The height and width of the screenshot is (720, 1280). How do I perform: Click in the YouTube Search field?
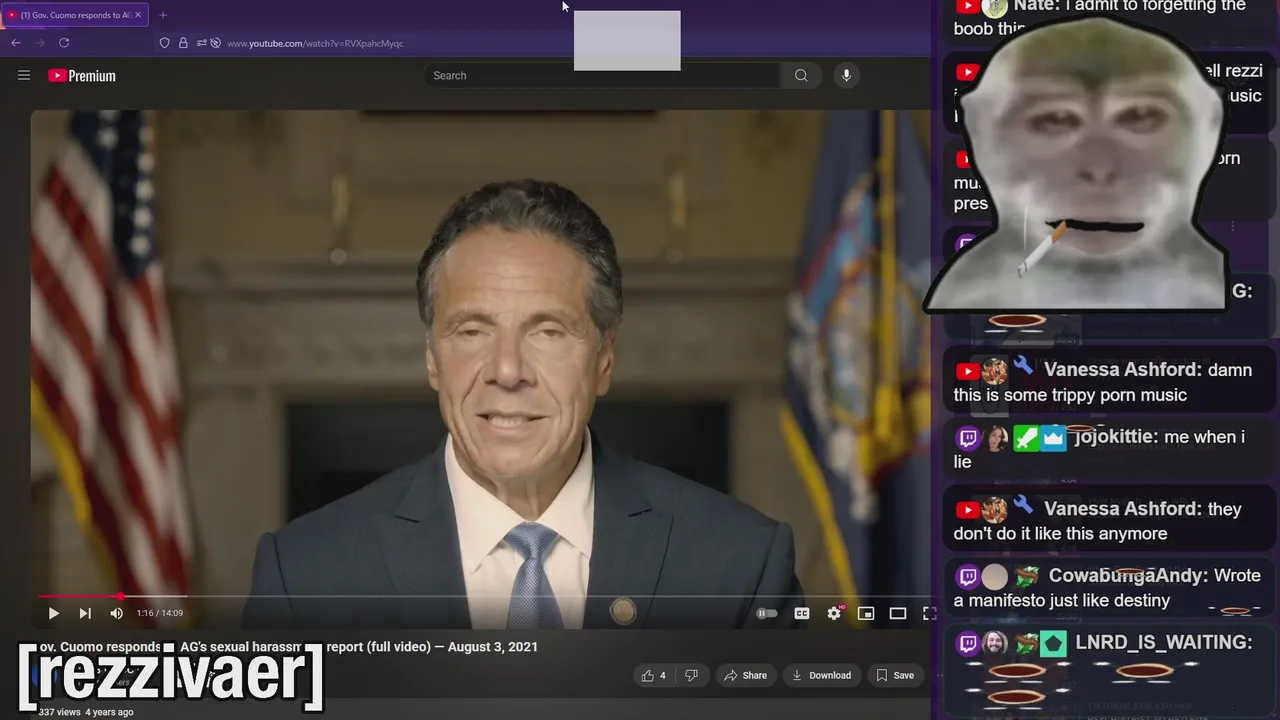(604, 75)
